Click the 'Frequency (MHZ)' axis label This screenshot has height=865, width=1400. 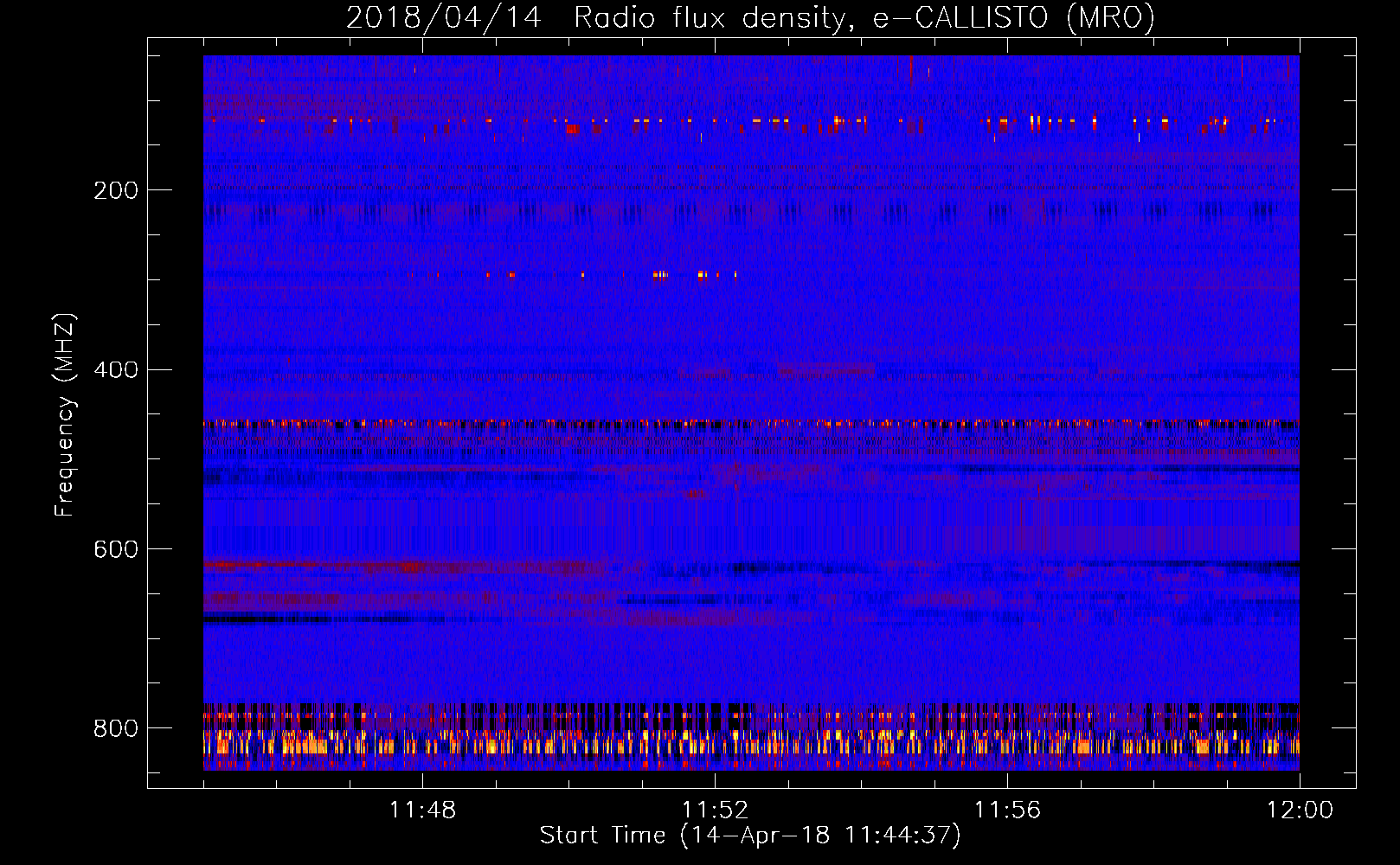(66, 414)
